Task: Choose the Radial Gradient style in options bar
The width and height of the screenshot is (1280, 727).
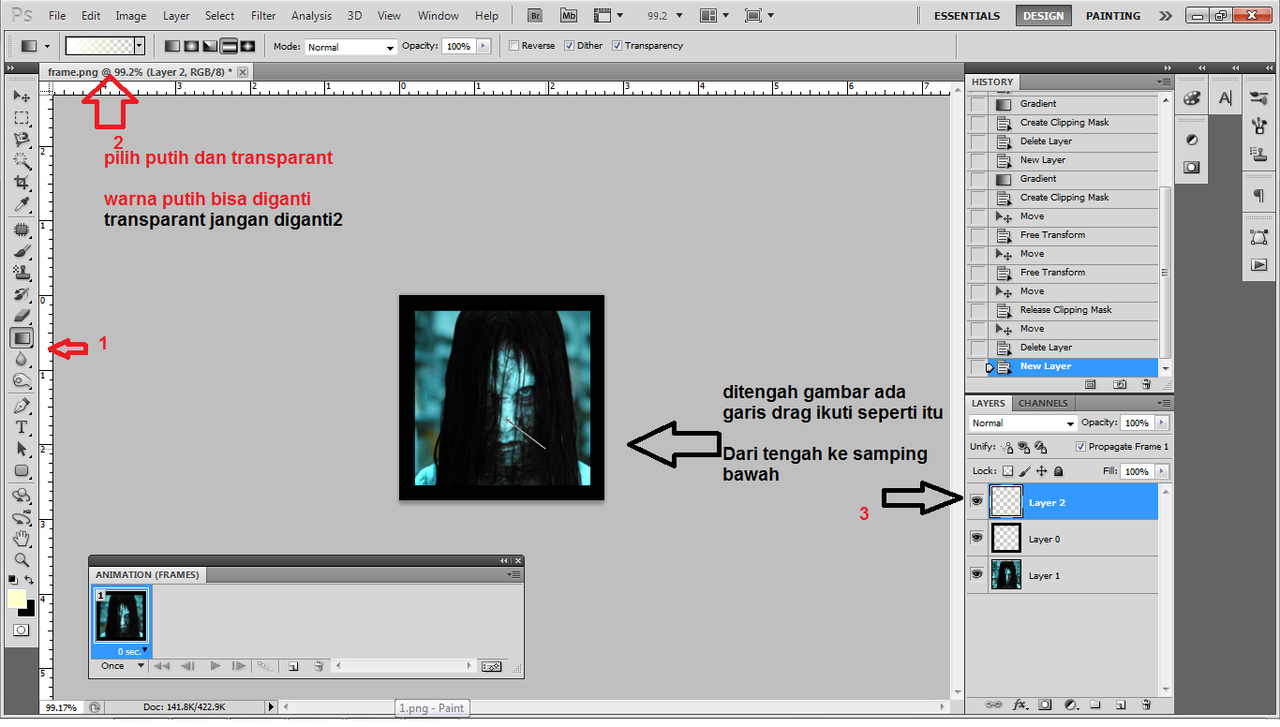Action: pyautogui.click(x=190, y=45)
